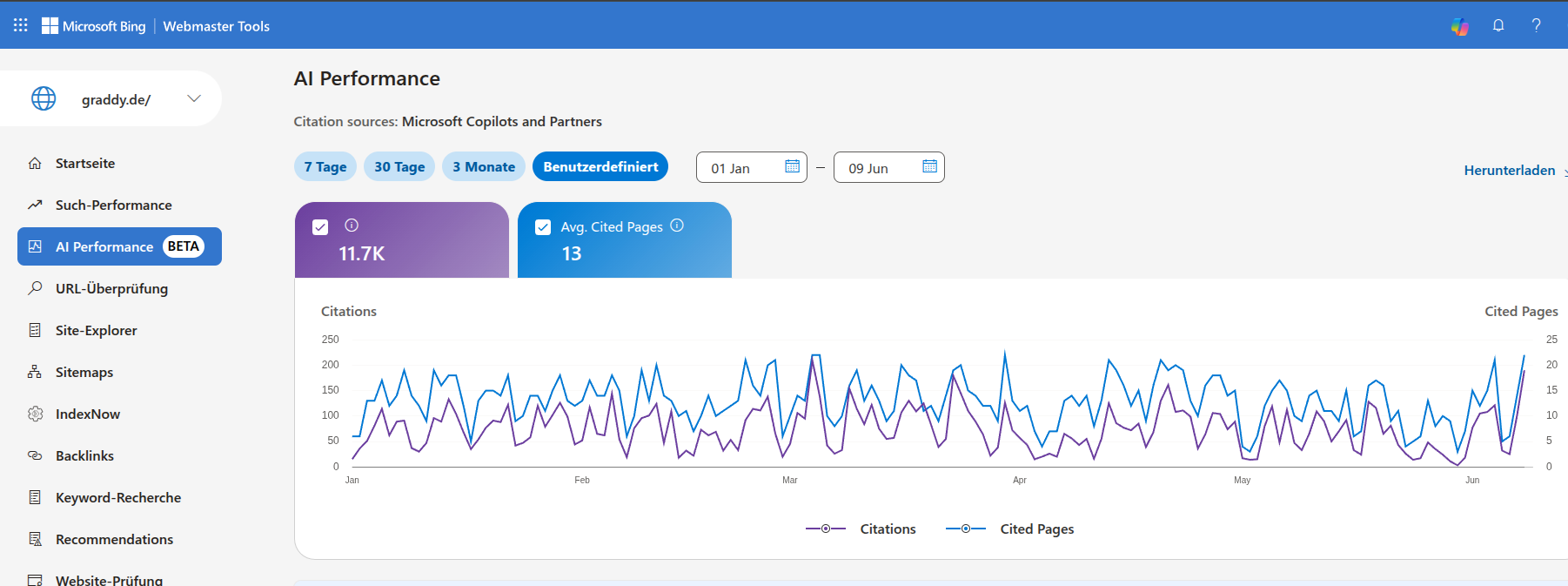Open the app launcher grid icon
The image size is (1568, 586).
pos(21,25)
